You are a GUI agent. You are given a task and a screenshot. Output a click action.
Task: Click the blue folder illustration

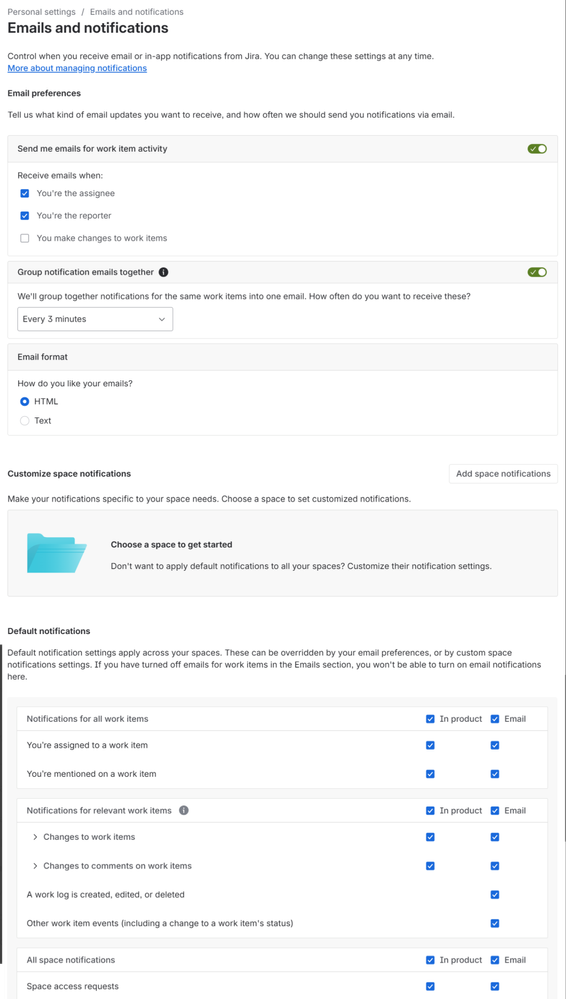[x=57, y=552]
